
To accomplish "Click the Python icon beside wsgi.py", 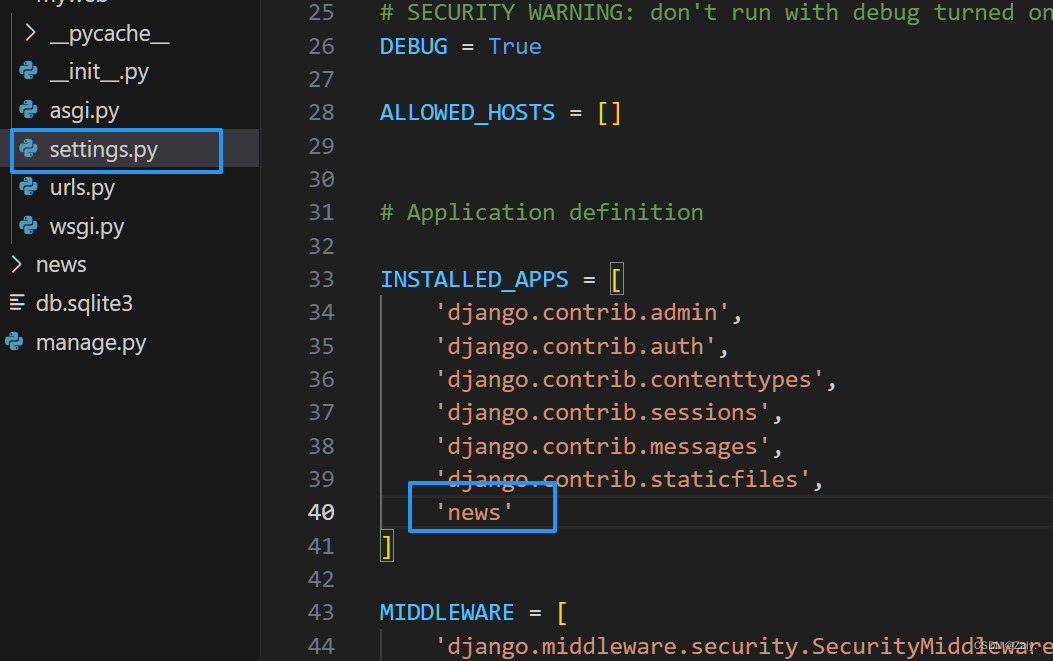I will pyautogui.click(x=28, y=226).
